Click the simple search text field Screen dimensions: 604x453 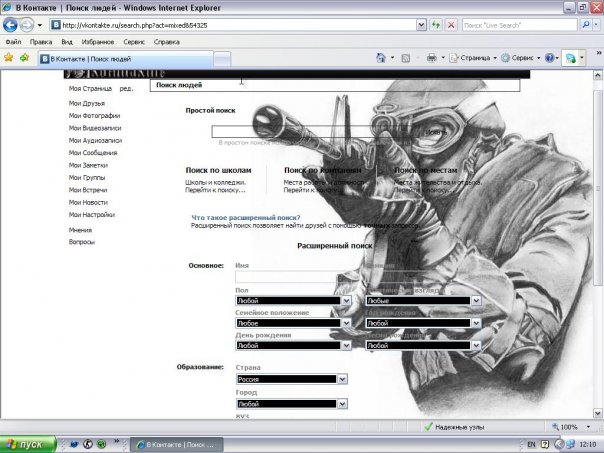coord(314,132)
